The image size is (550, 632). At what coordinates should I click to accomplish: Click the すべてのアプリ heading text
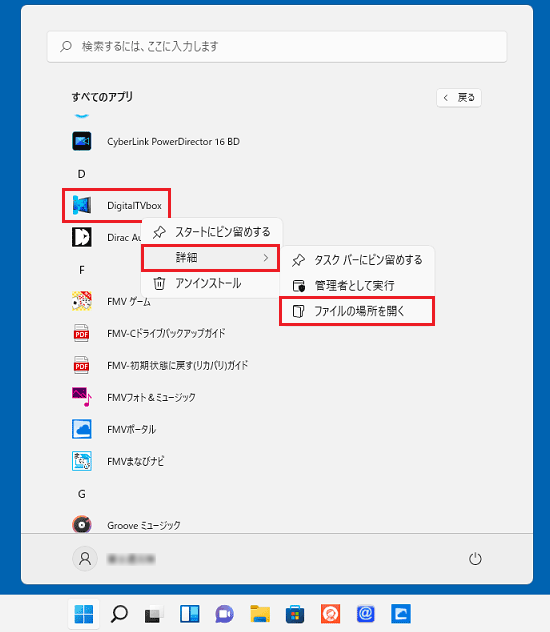click(102, 97)
